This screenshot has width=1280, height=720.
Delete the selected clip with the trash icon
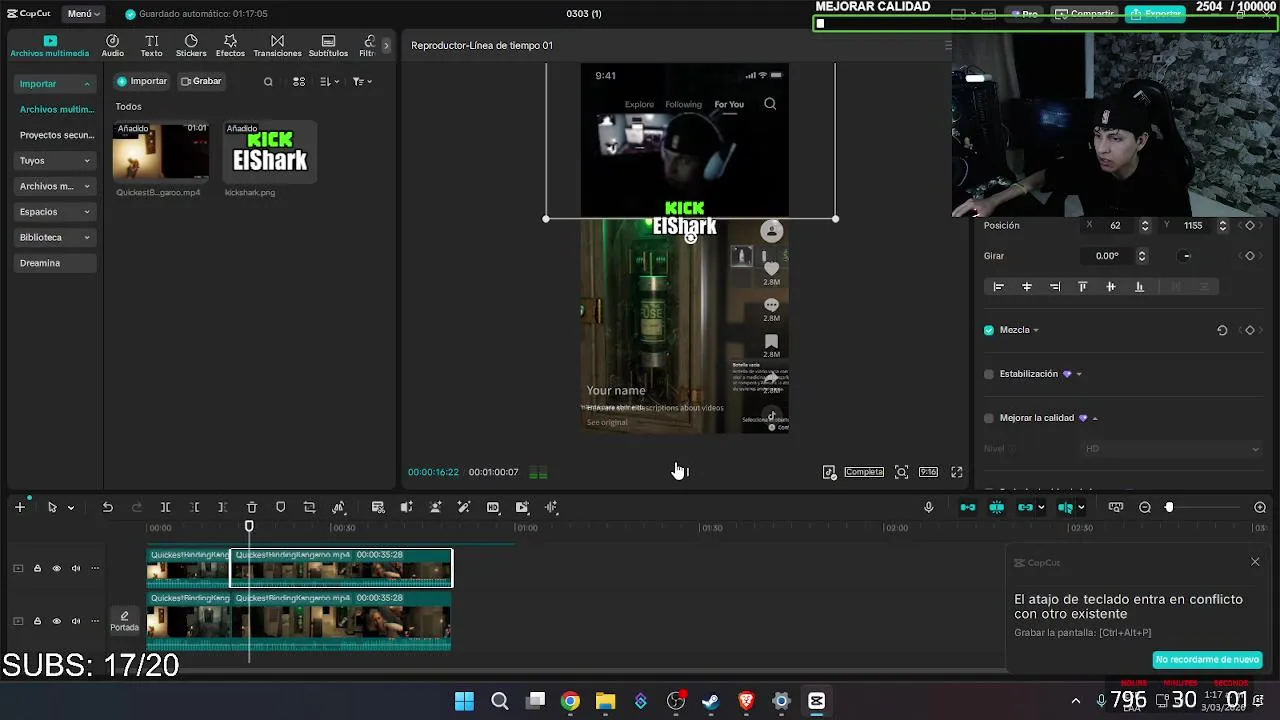click(252, 508)
